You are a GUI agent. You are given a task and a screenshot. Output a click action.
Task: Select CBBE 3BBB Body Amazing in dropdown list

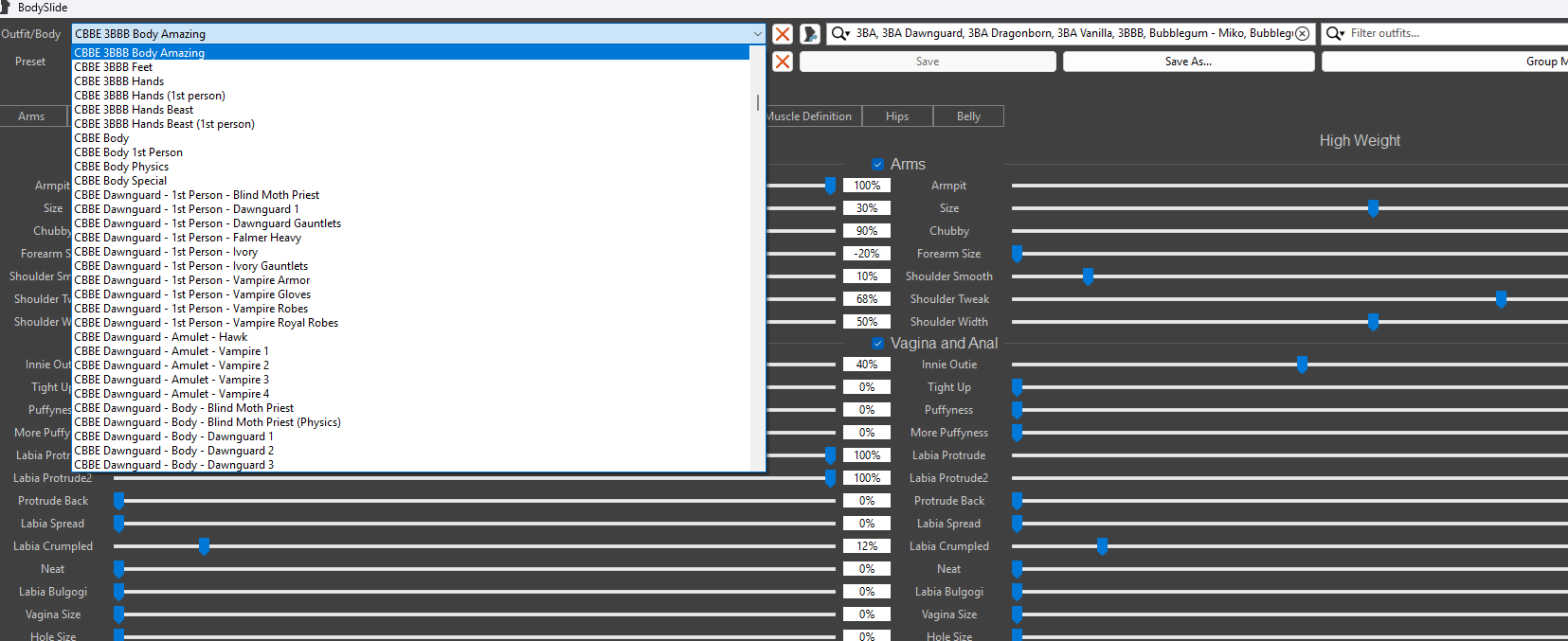[411, 53]
